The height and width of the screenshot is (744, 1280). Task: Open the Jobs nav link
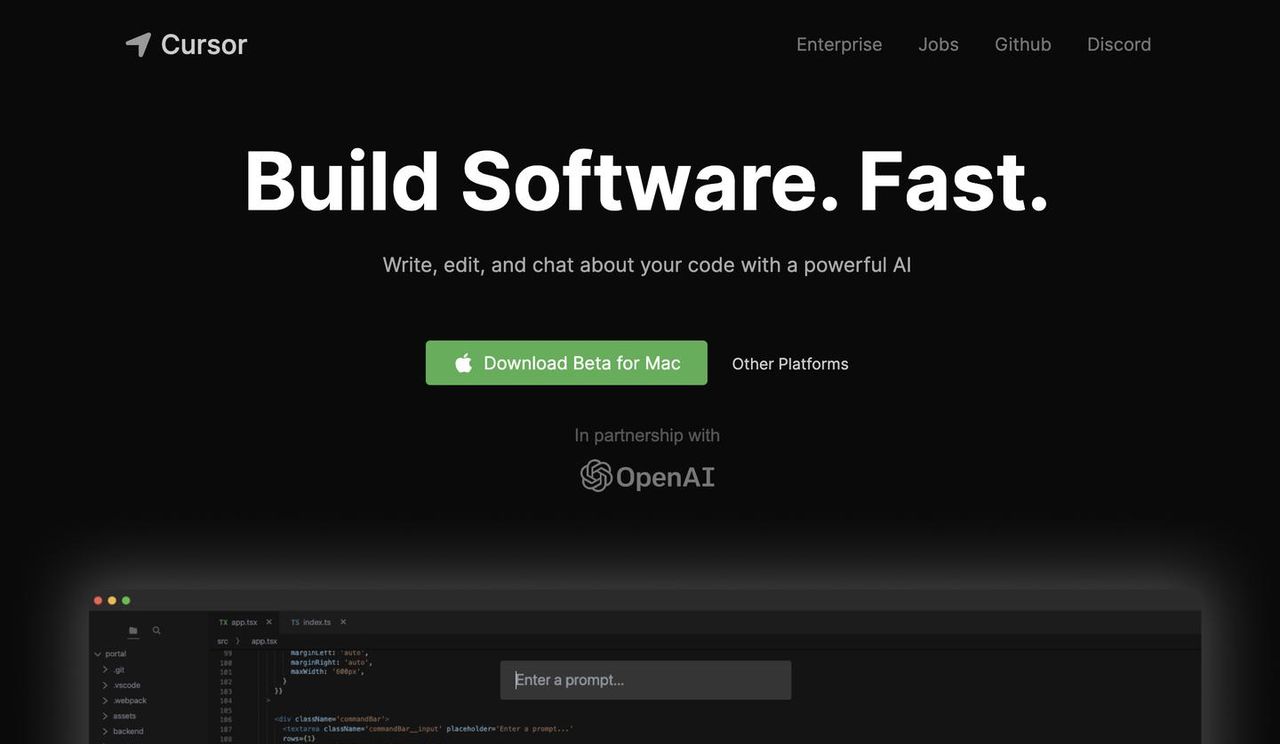tap(938, 44)
